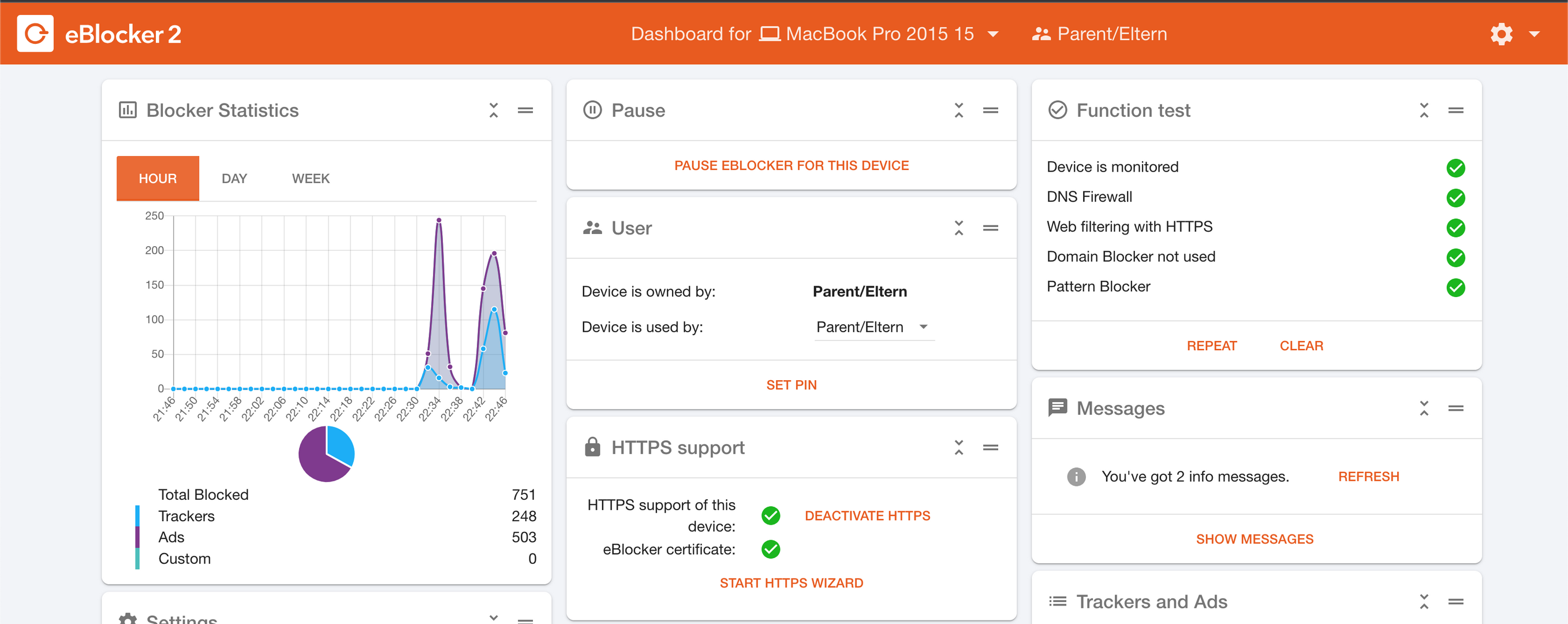This screenshot has width=1568, height=624.
Task: Click the CLEAR button
Action: click(1301, 346)
